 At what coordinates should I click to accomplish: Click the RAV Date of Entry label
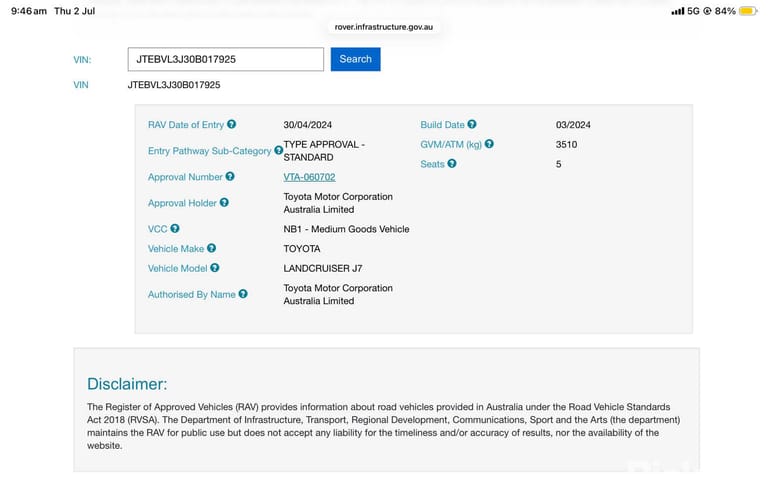(x=186, y=125)
